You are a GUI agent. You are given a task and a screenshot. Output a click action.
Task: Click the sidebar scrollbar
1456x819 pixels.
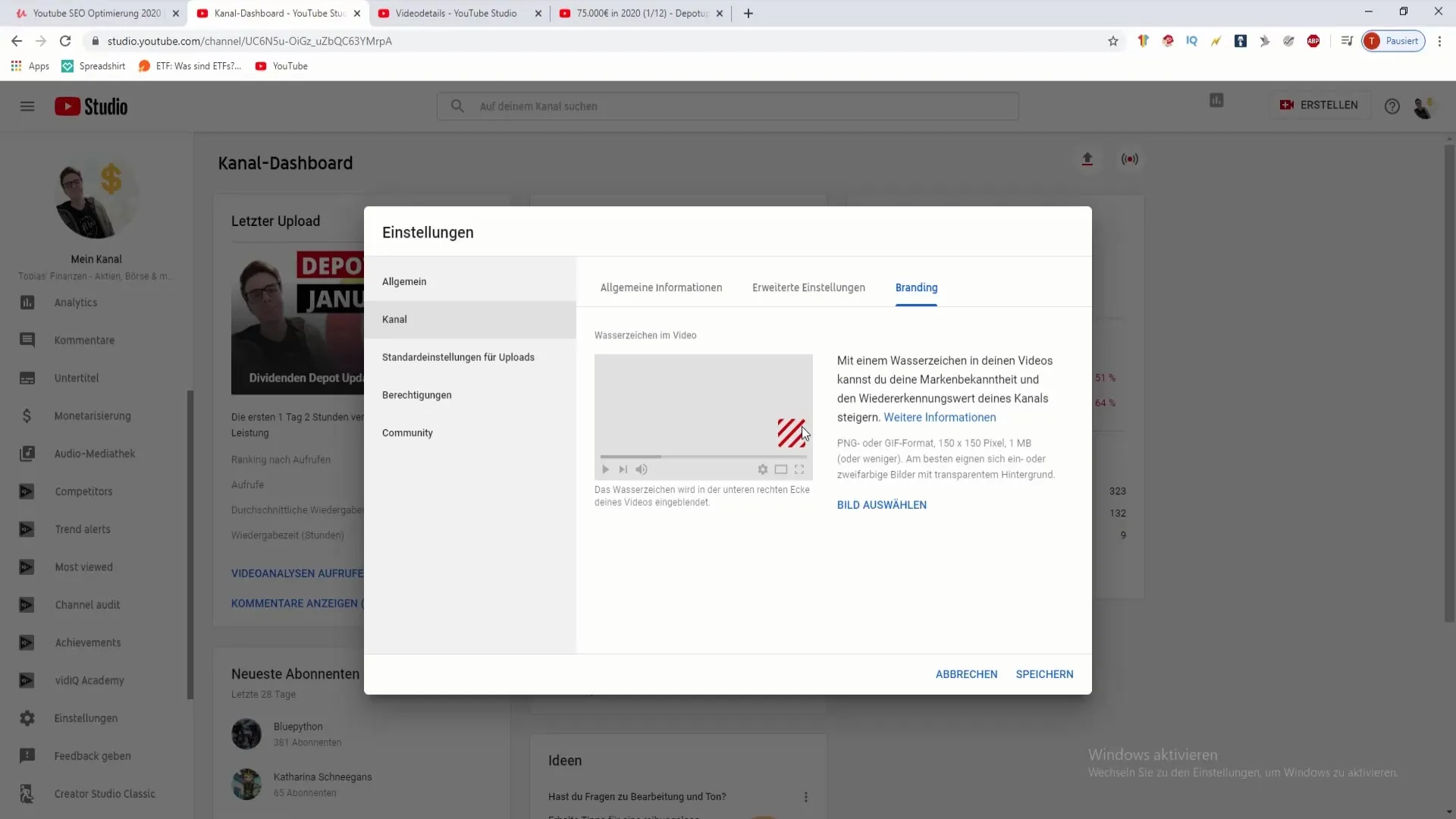coord(190,544)
